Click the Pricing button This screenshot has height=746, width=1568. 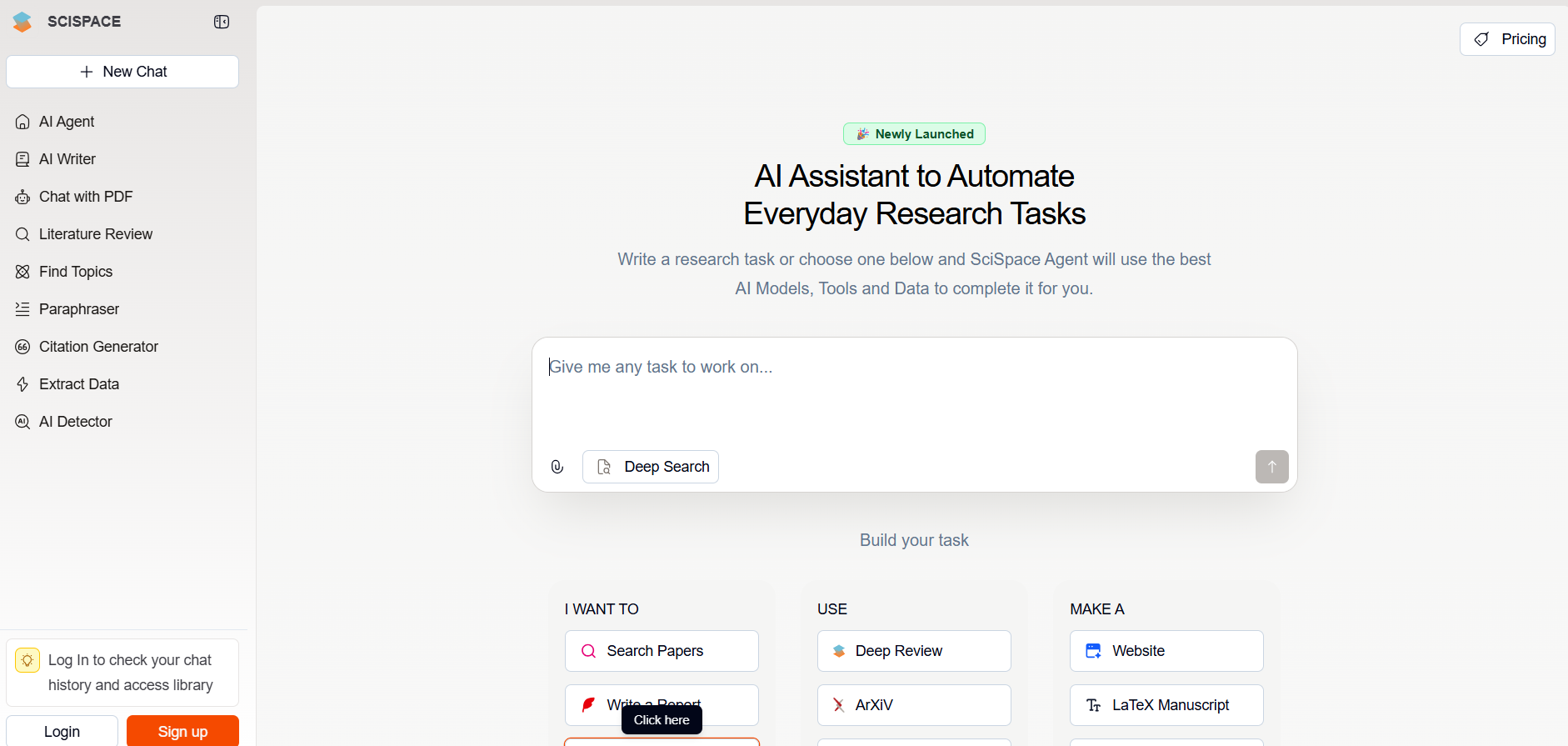[1507, 39]
